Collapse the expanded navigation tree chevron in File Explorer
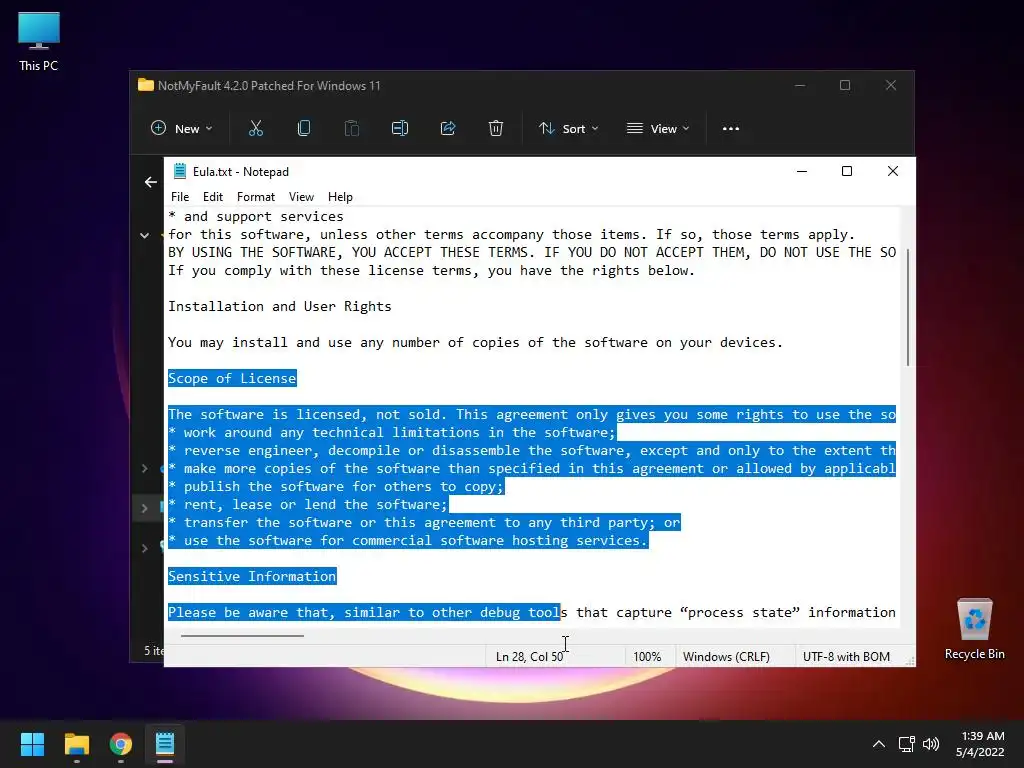Screen dimensions: 1024x768 [144, 235]
